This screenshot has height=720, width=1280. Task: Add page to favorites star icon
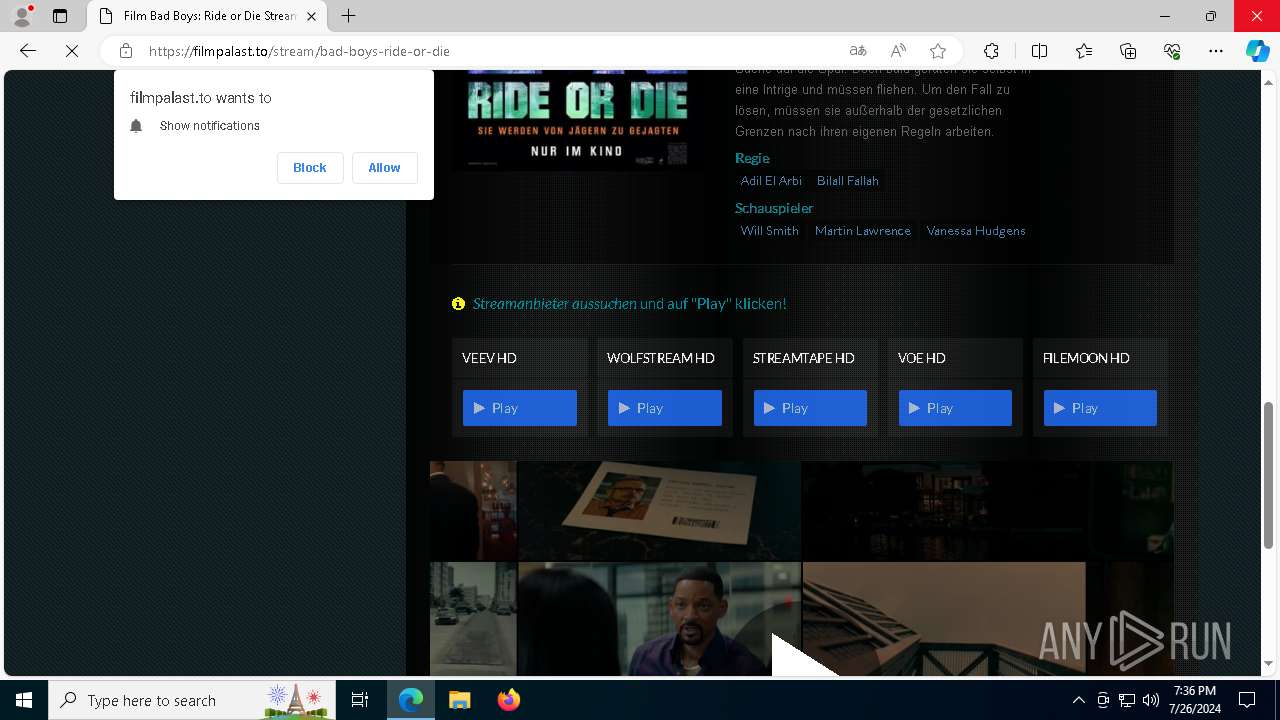click(x=938, y=51)
